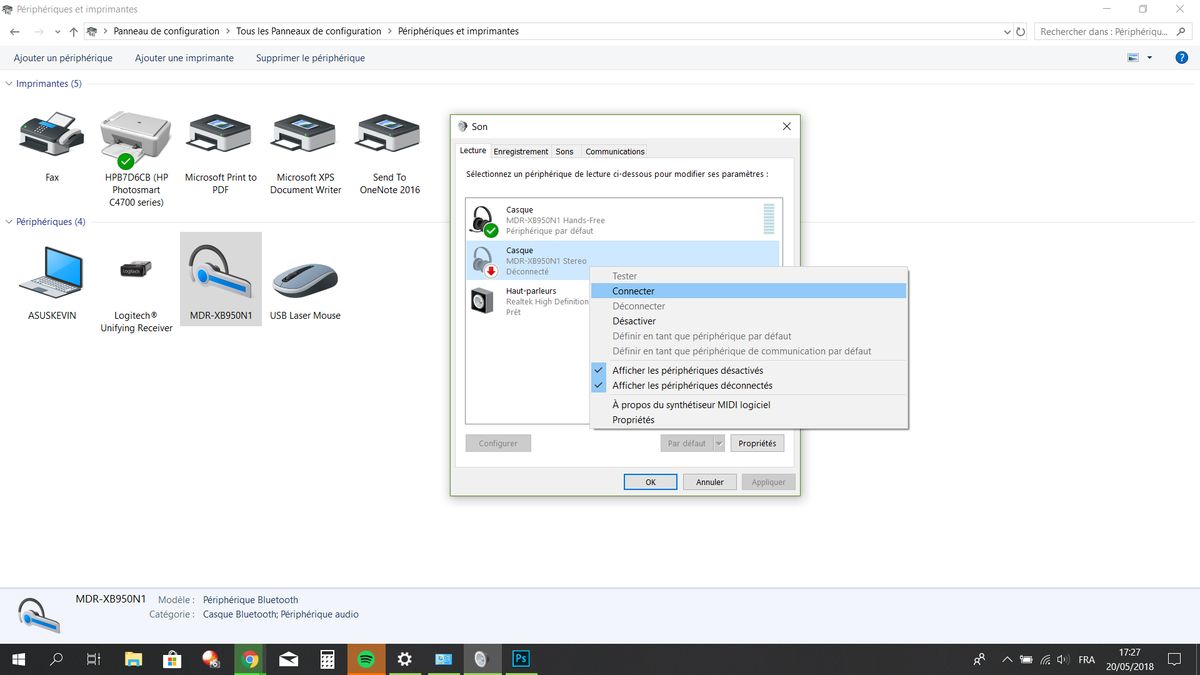Open the 'Par défaut' dropdown arrow

tap(718, 443)
